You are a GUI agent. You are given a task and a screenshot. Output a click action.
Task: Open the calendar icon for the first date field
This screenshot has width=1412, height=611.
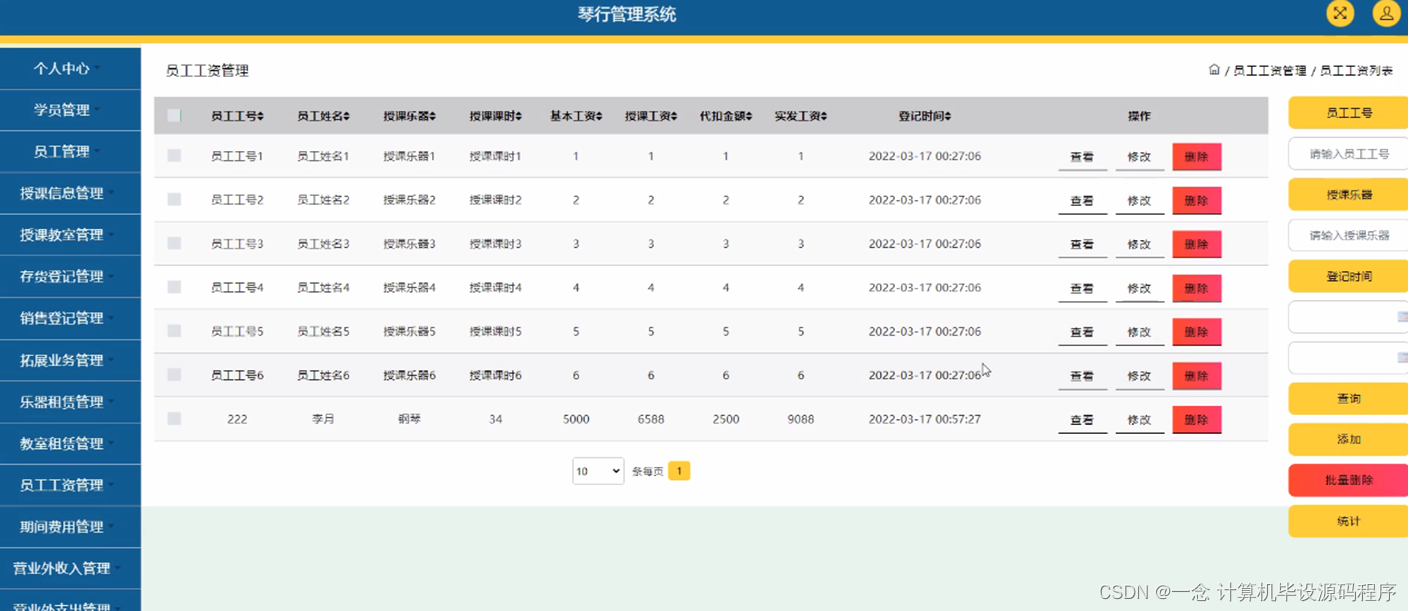[x=1404, y=316]
